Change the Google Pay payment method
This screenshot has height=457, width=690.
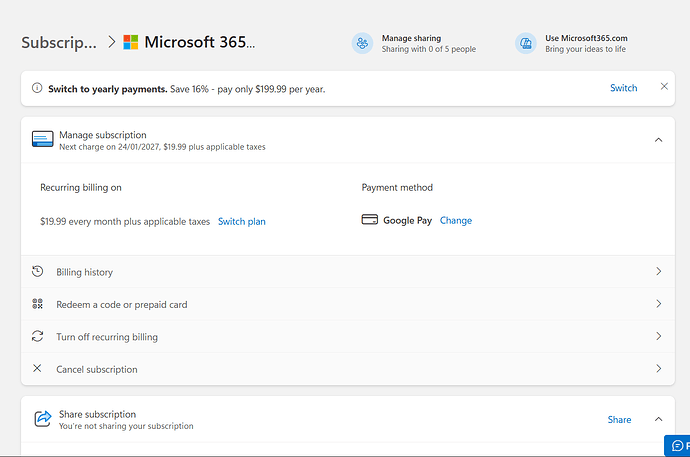tap(455, 220)
